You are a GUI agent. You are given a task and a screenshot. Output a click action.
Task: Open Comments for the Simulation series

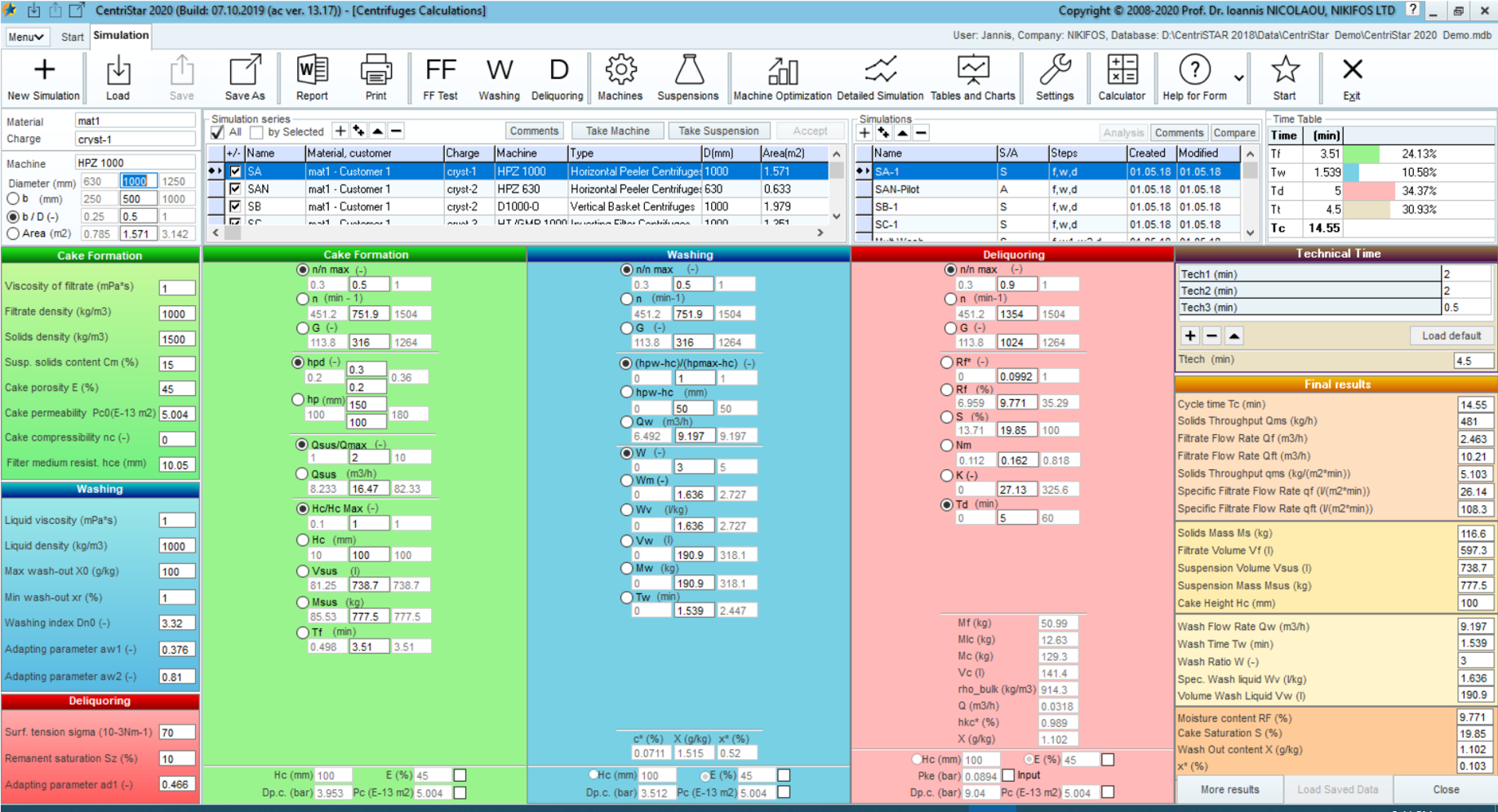534,131
